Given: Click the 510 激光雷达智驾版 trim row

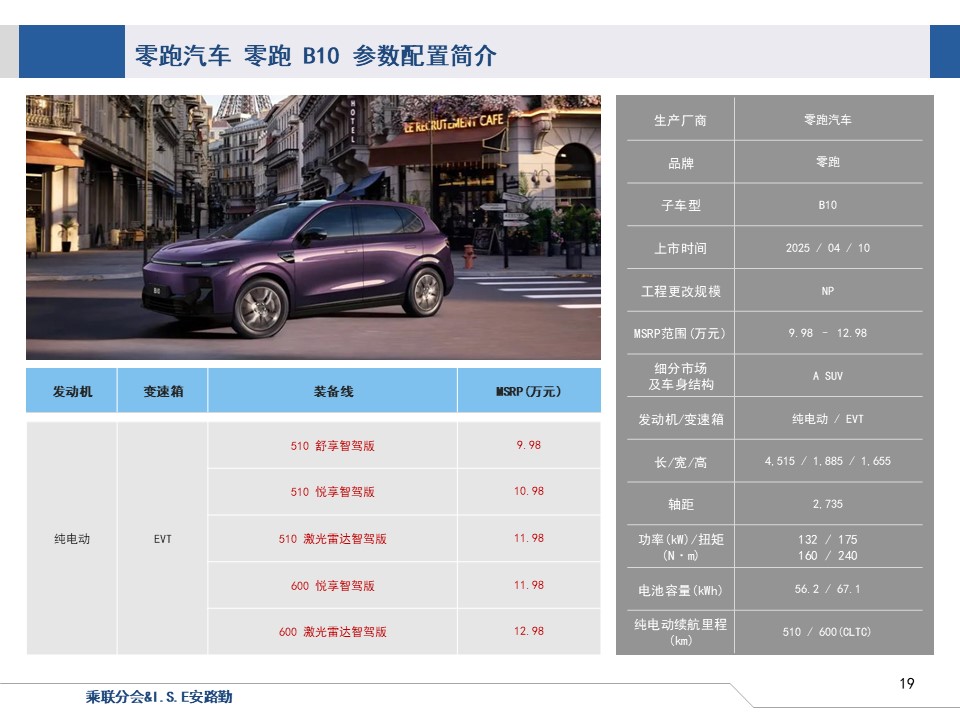Looking at the screenshot, I should click(x=332, y=539).
